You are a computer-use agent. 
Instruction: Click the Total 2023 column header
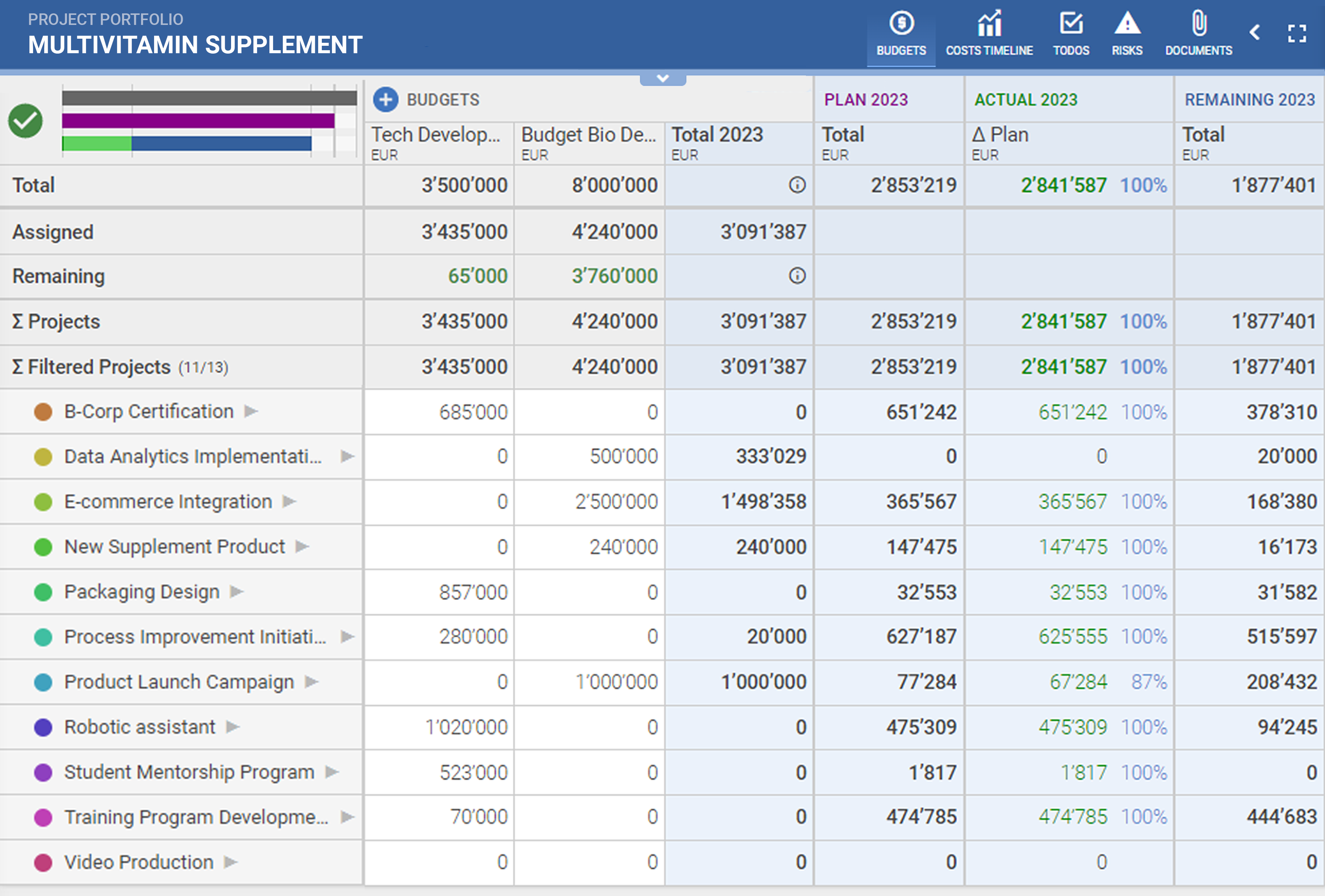tap(739, 144)
